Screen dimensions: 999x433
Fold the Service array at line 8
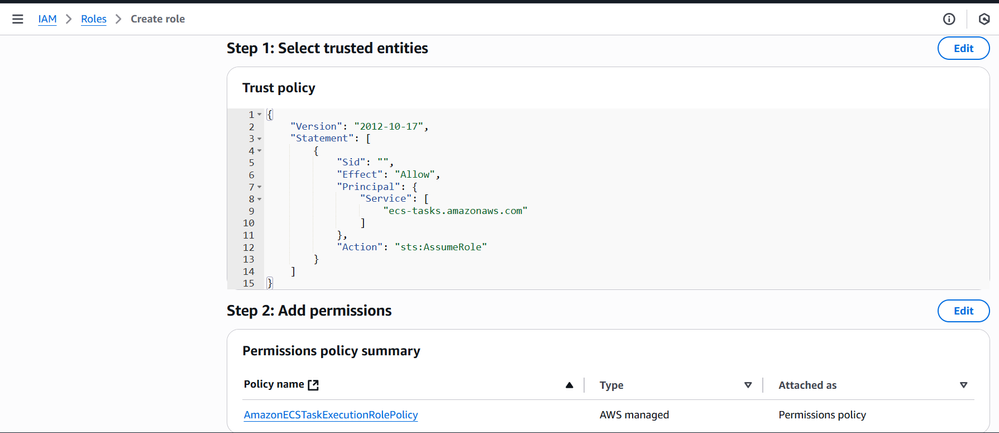pyautogui.click(x=260, y=199)
